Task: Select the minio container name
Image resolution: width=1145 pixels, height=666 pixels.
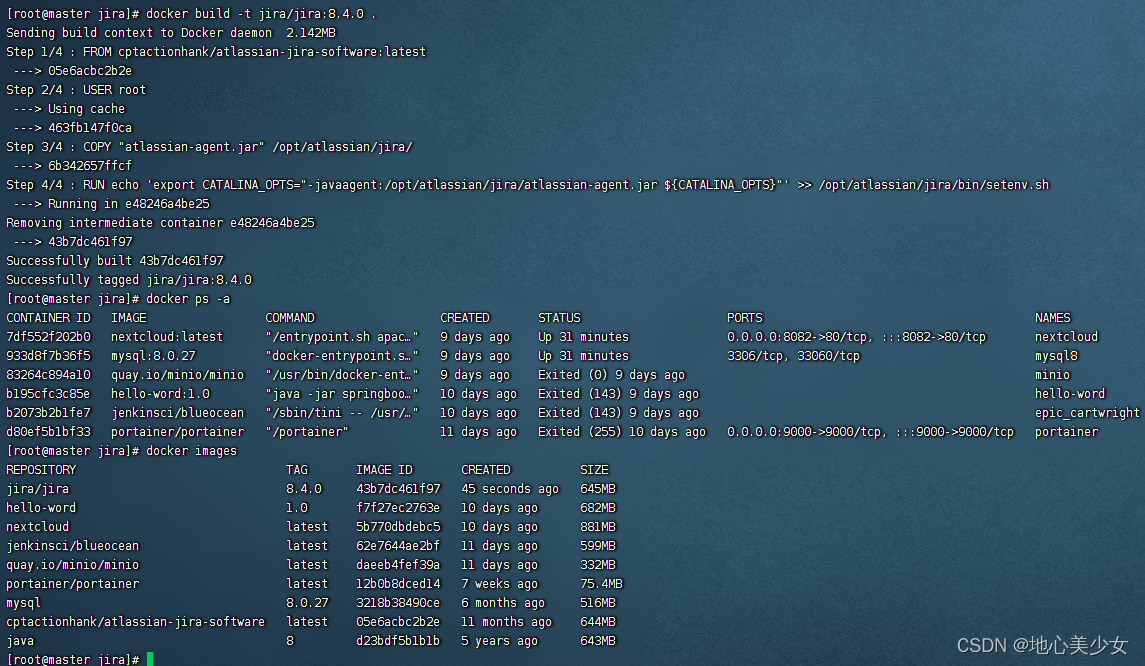Action: pos(1052,375)
